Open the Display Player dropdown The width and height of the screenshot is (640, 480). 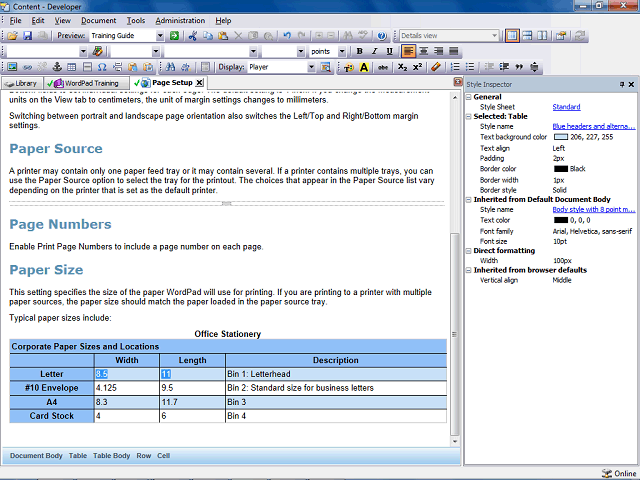pos(311,67)
